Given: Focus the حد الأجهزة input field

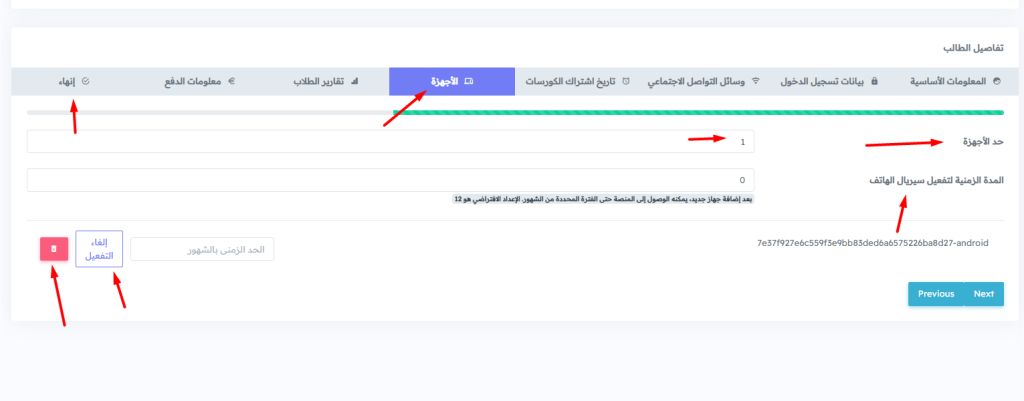Looking at the screenshot, I should coord(390,142).
